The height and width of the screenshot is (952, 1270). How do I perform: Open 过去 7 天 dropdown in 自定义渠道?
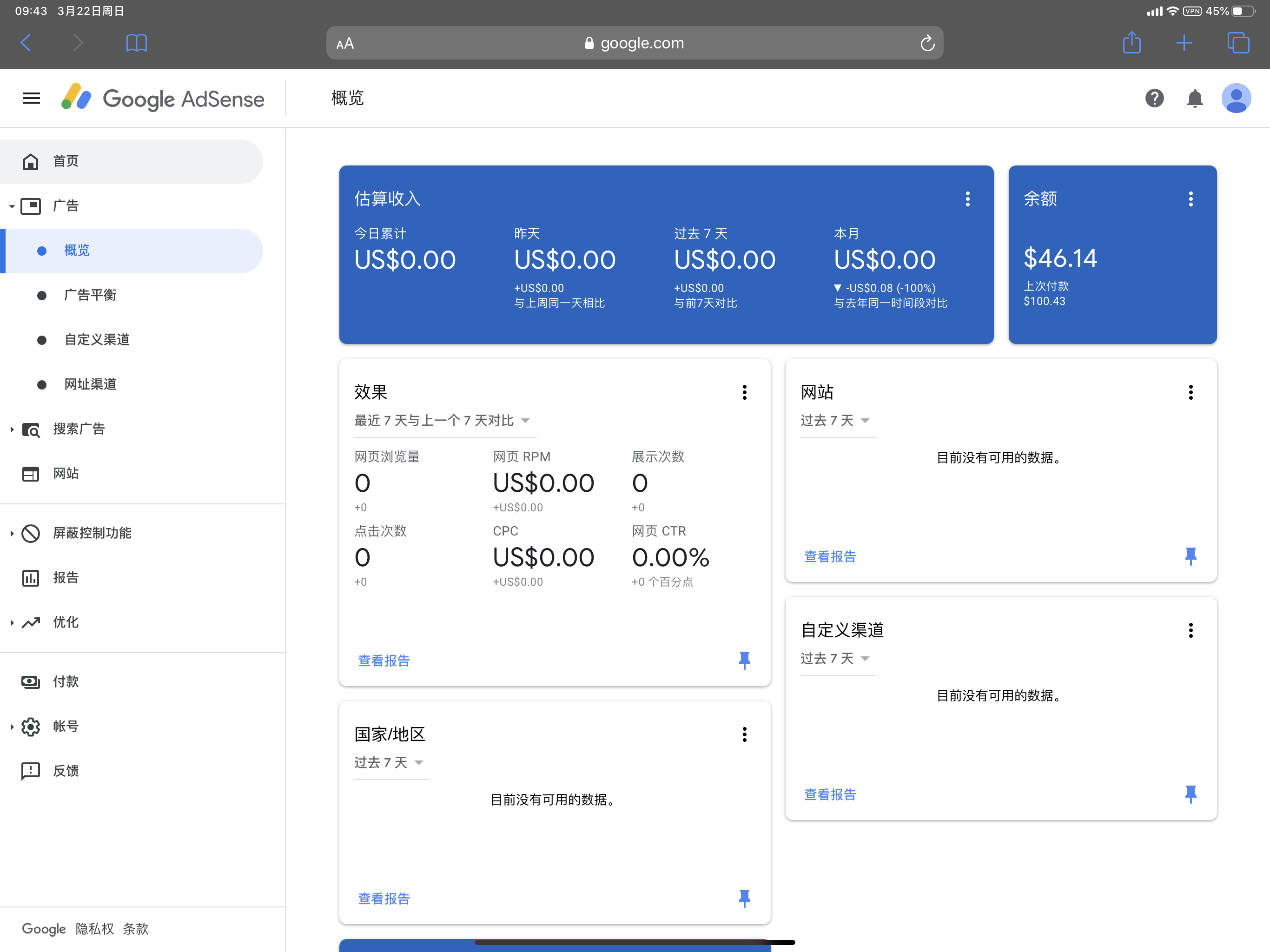pyautogui.click(x=835, y=659)
